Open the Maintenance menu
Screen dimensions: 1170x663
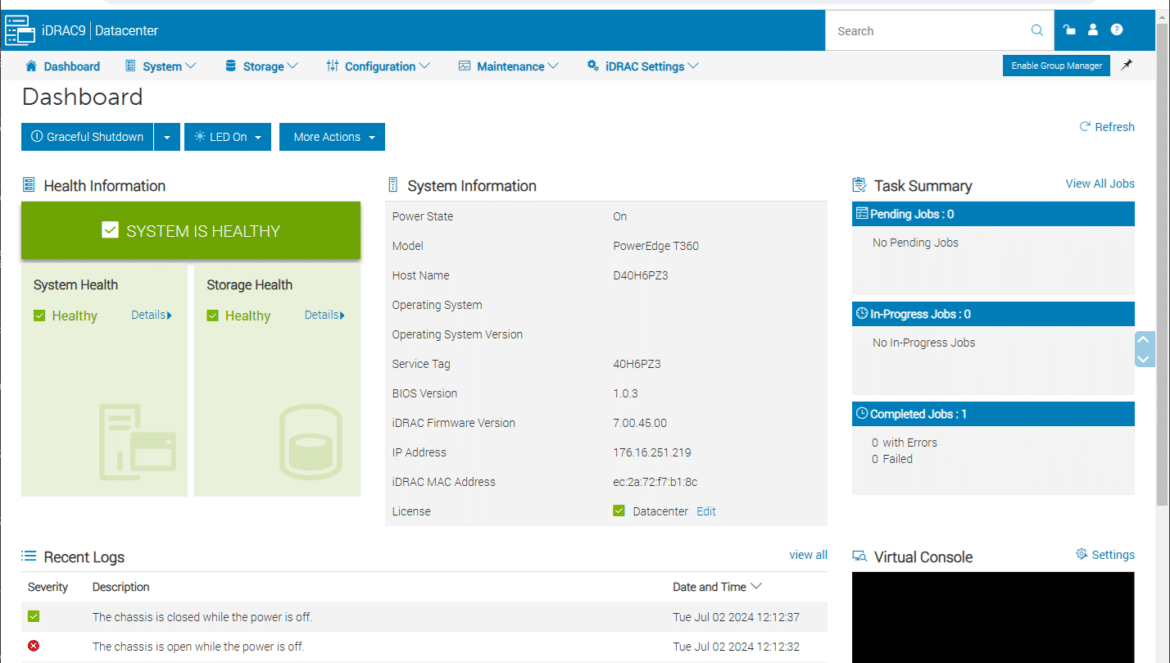[508, 66]
